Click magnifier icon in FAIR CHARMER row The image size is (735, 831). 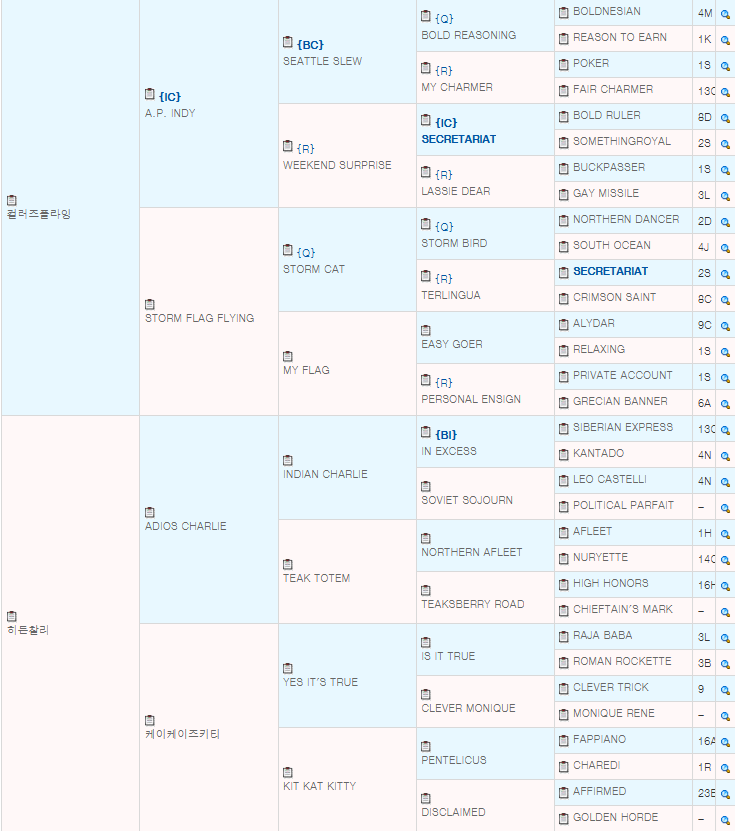[x=725, y=92]
